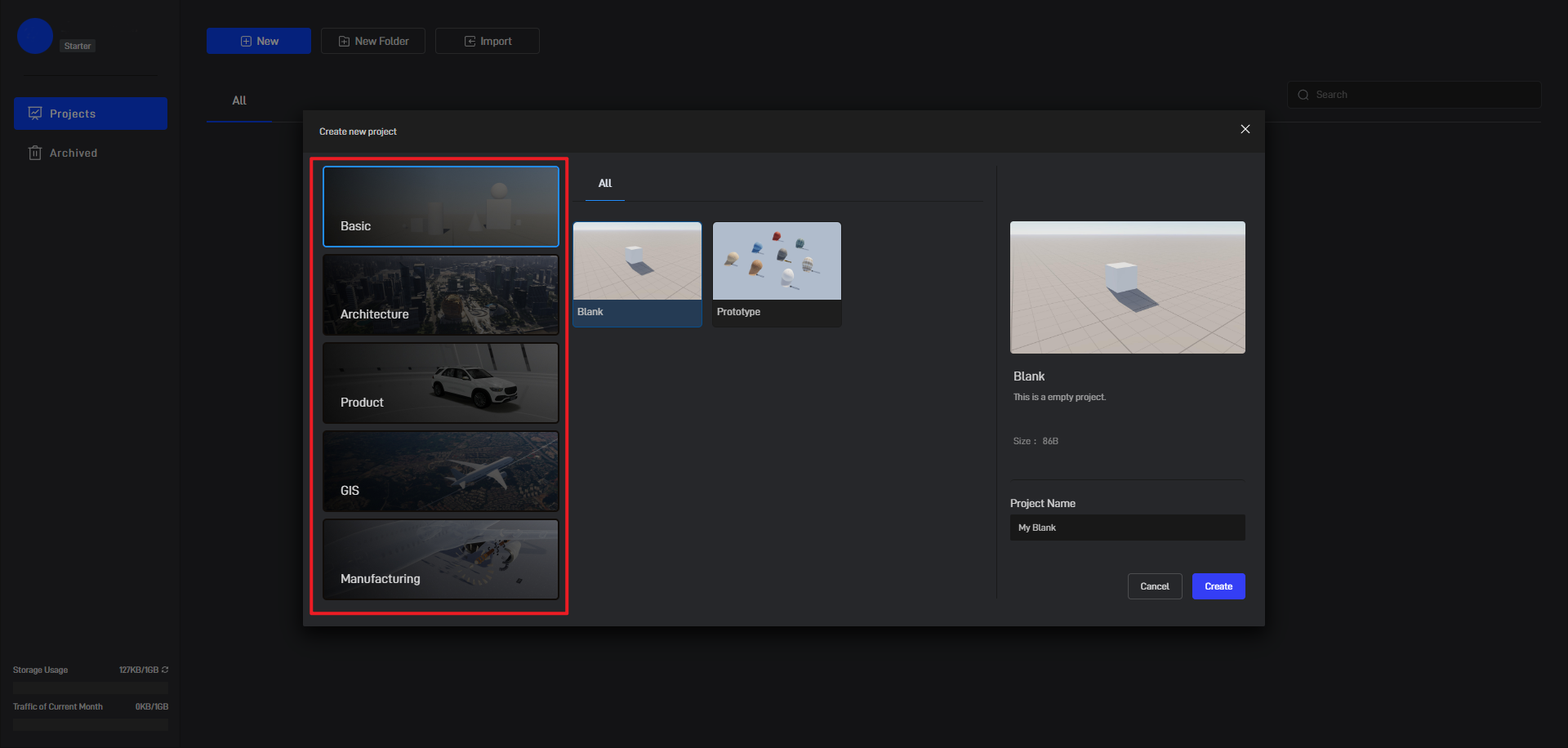
Task: Click the Search magnifier icon
Action: [1303, 95]
